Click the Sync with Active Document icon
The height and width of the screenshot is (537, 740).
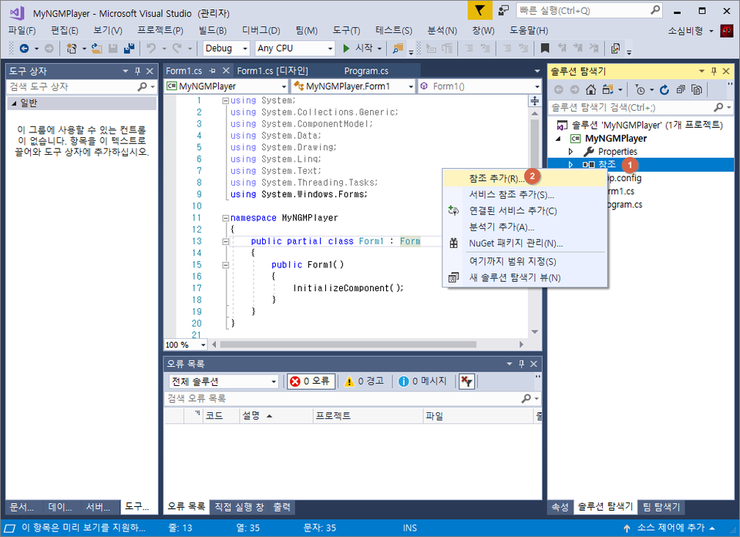608,90
